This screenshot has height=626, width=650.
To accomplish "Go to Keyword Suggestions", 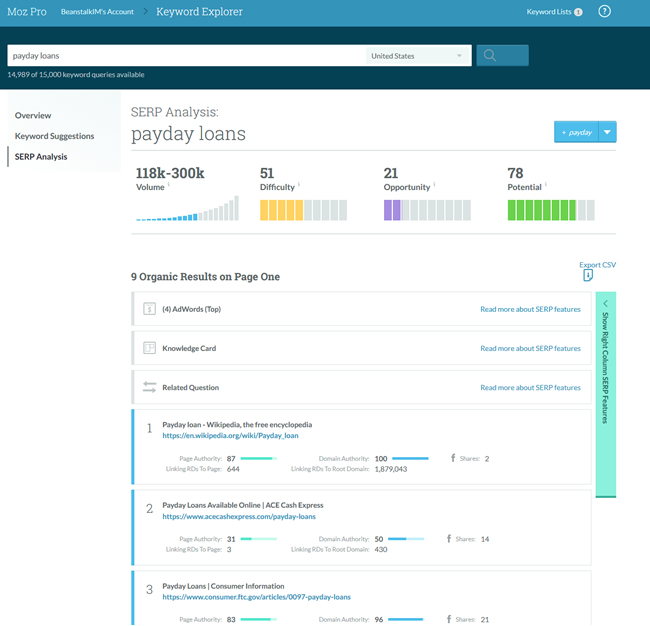I will (54, 136).
